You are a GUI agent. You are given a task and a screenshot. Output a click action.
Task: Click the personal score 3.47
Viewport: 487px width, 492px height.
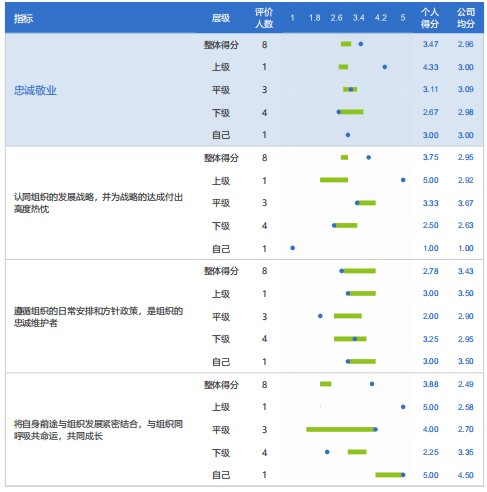[431, 44]
